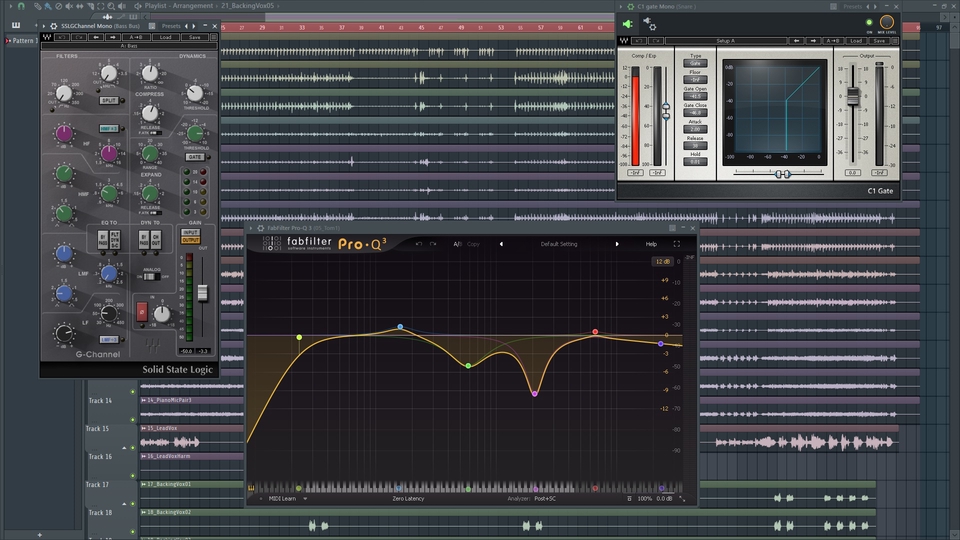
Task: Click redo in the SSL G-Channel Waves bar
Action: 78,37
